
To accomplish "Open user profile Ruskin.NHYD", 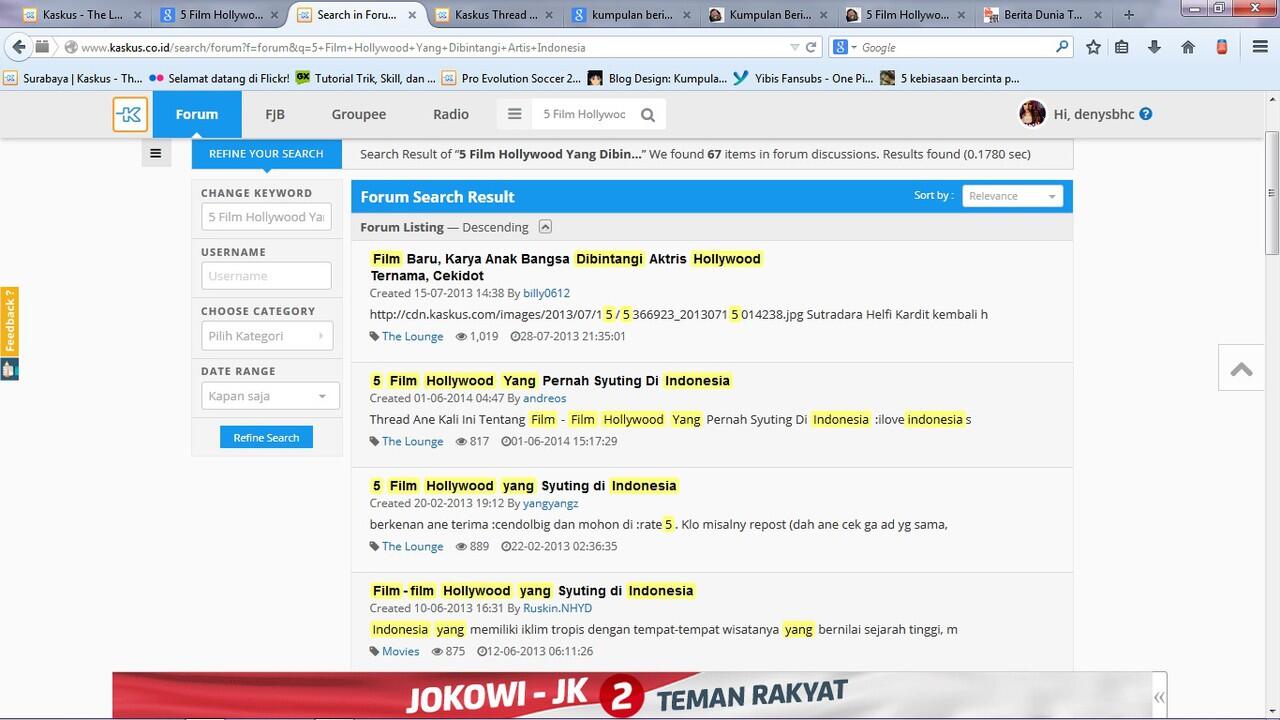I will [557, 608].
